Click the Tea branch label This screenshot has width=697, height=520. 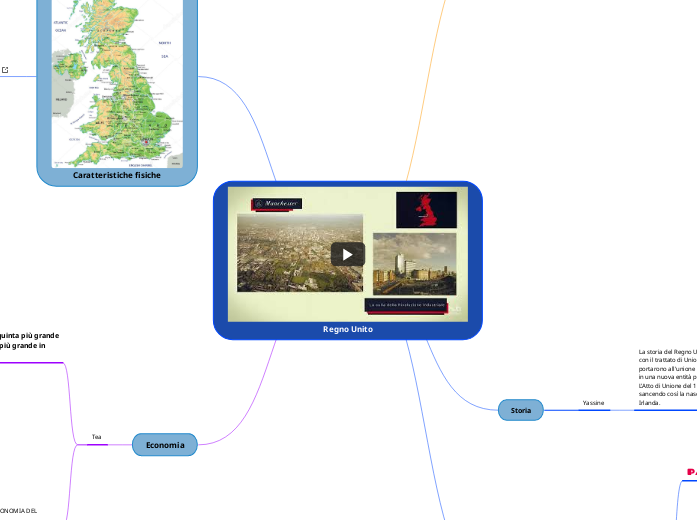pos(97,437)
